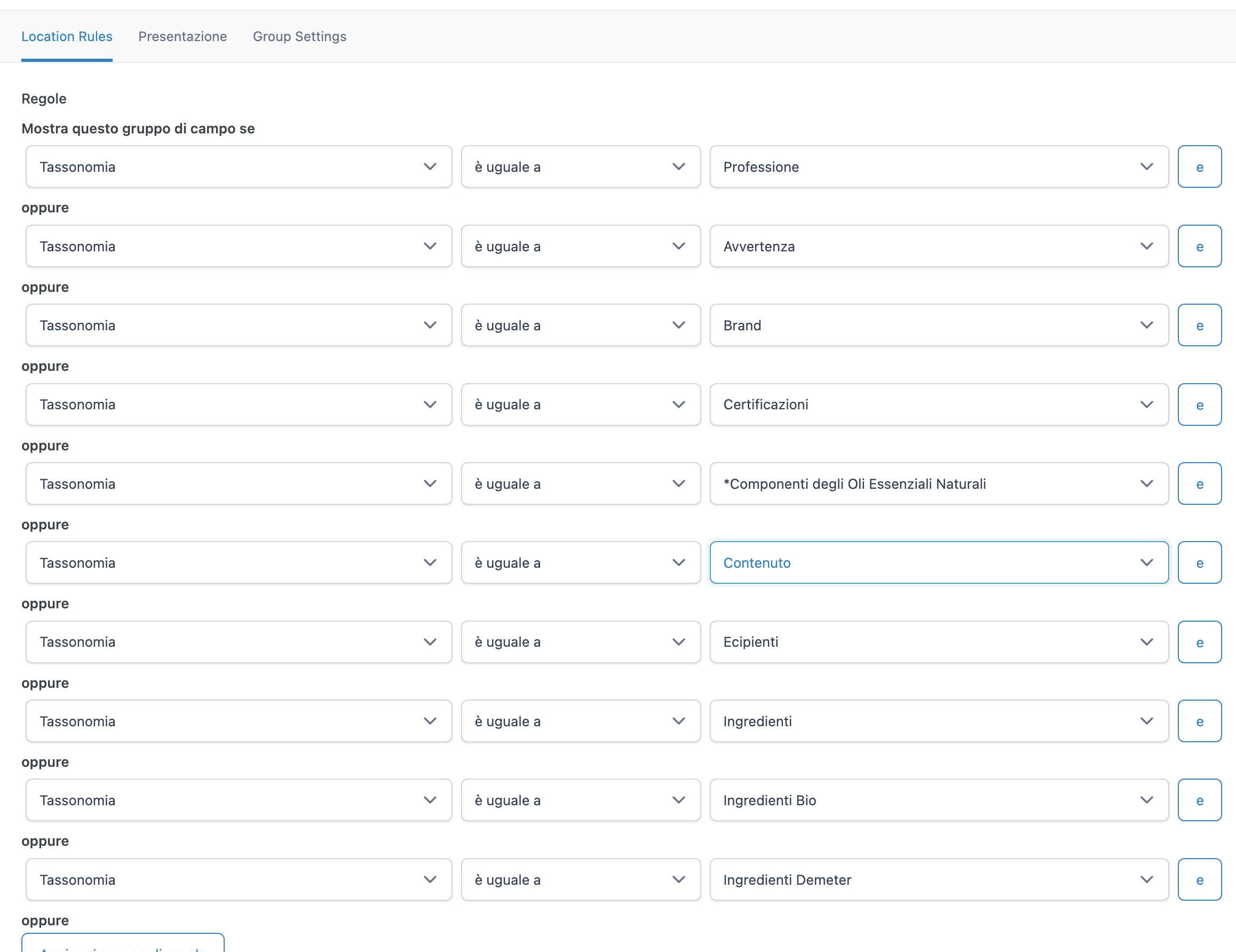Expand the Avvertenza taxonomy dropdown

tap(938, 246)
